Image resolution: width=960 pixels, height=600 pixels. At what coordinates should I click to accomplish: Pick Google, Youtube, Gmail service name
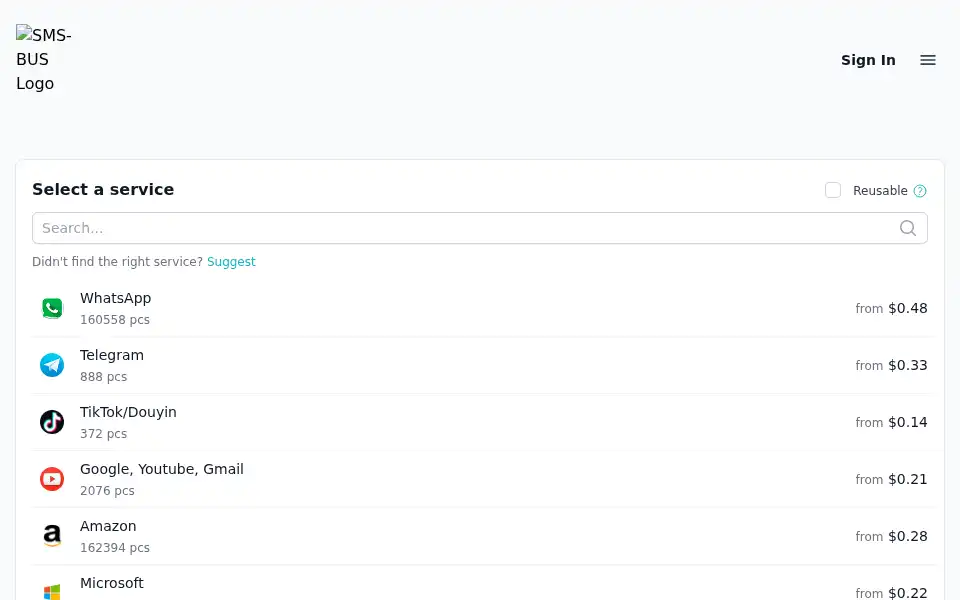pos(162,469)
